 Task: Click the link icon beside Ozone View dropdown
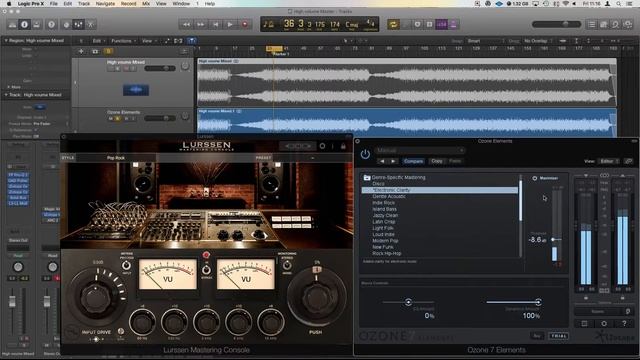coord(628,161)
